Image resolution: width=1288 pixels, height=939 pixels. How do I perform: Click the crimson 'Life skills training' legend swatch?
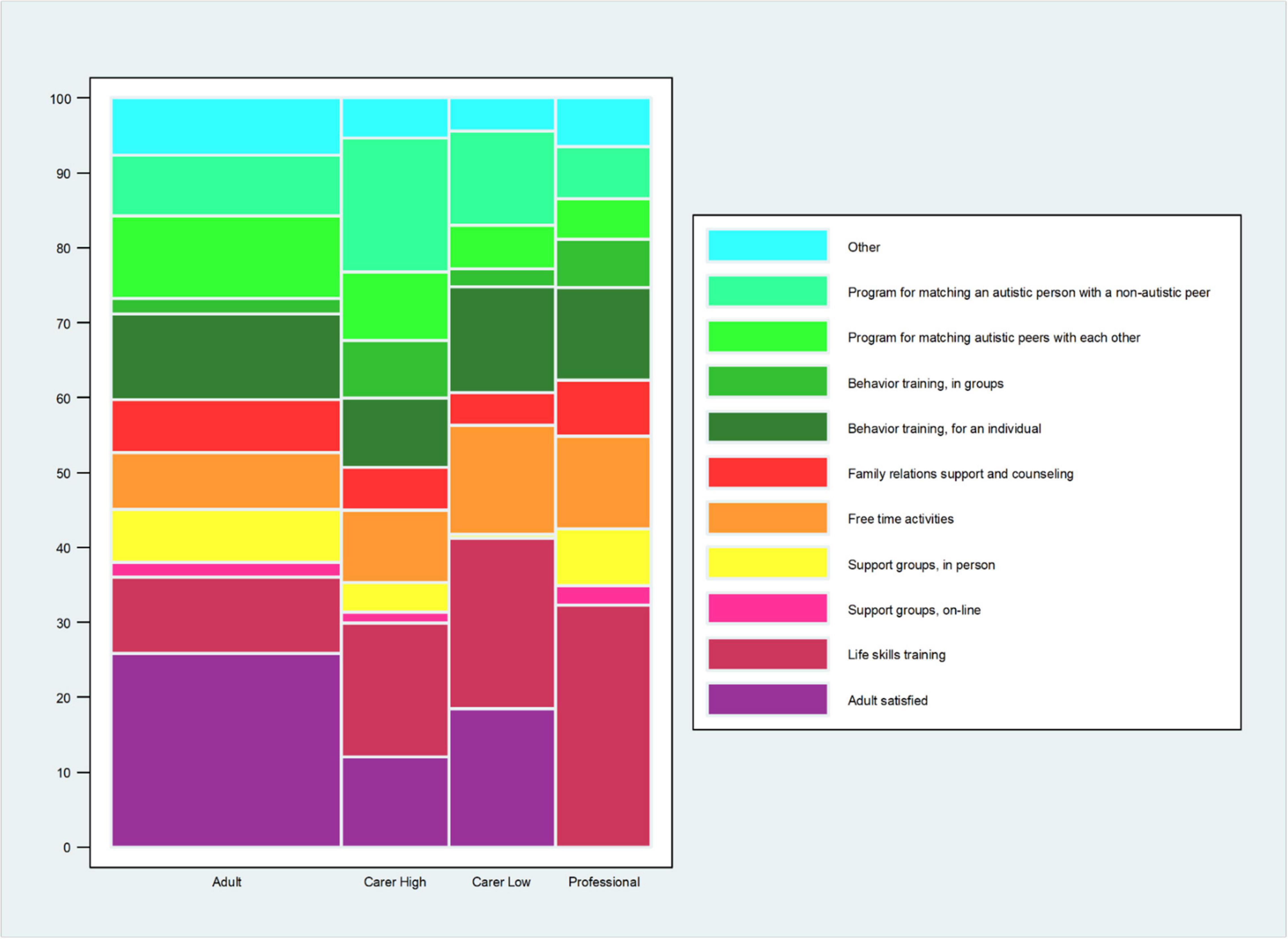[x=767, y=654]
